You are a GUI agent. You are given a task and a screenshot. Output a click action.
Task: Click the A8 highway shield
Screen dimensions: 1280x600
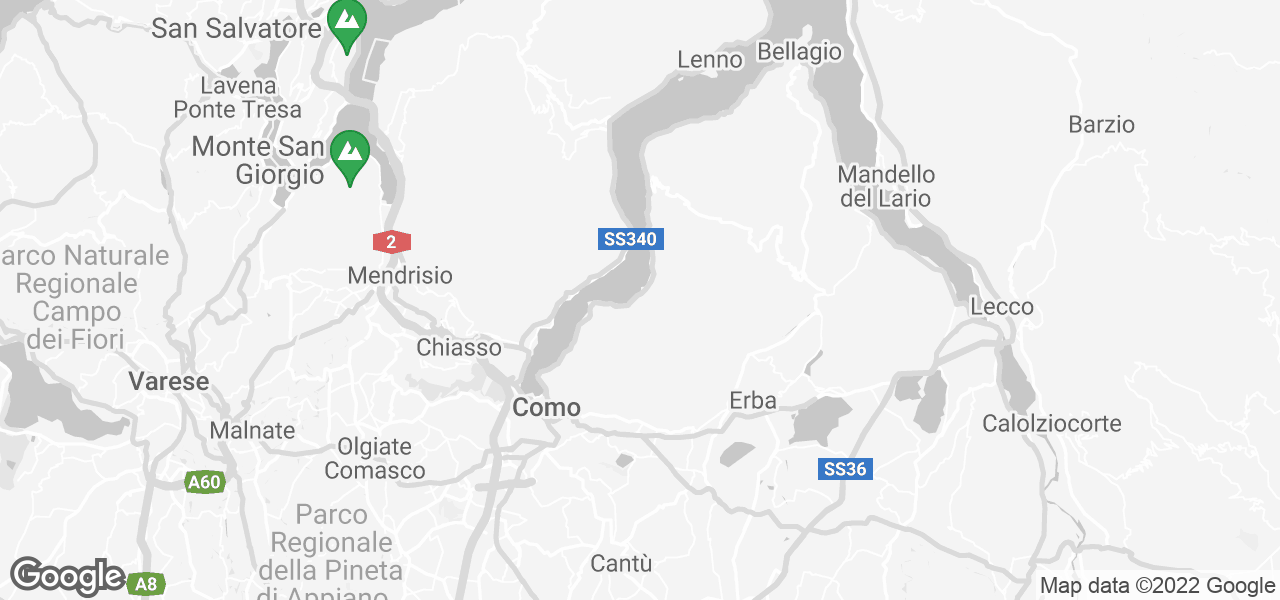coord(147,583)
